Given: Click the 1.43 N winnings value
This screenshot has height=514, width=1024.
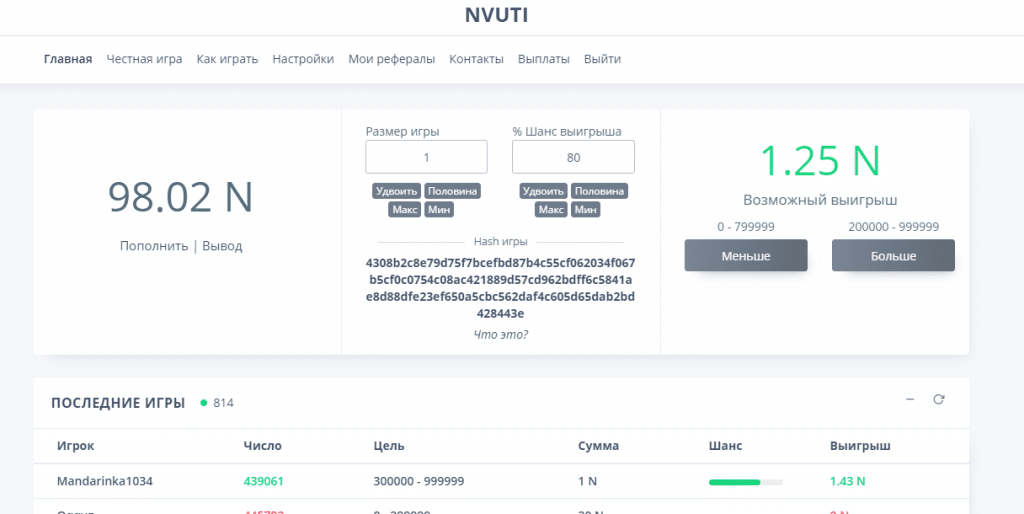Looking at the screenshot, I should (848, 481).
